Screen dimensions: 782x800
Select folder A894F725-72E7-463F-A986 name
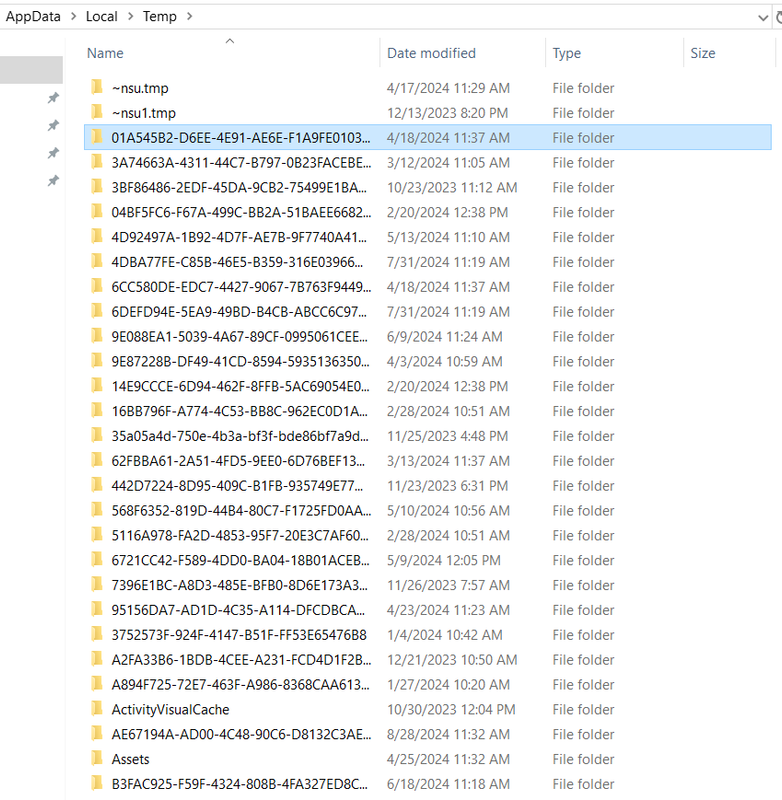pyautogui.click(x=240, y=685)
